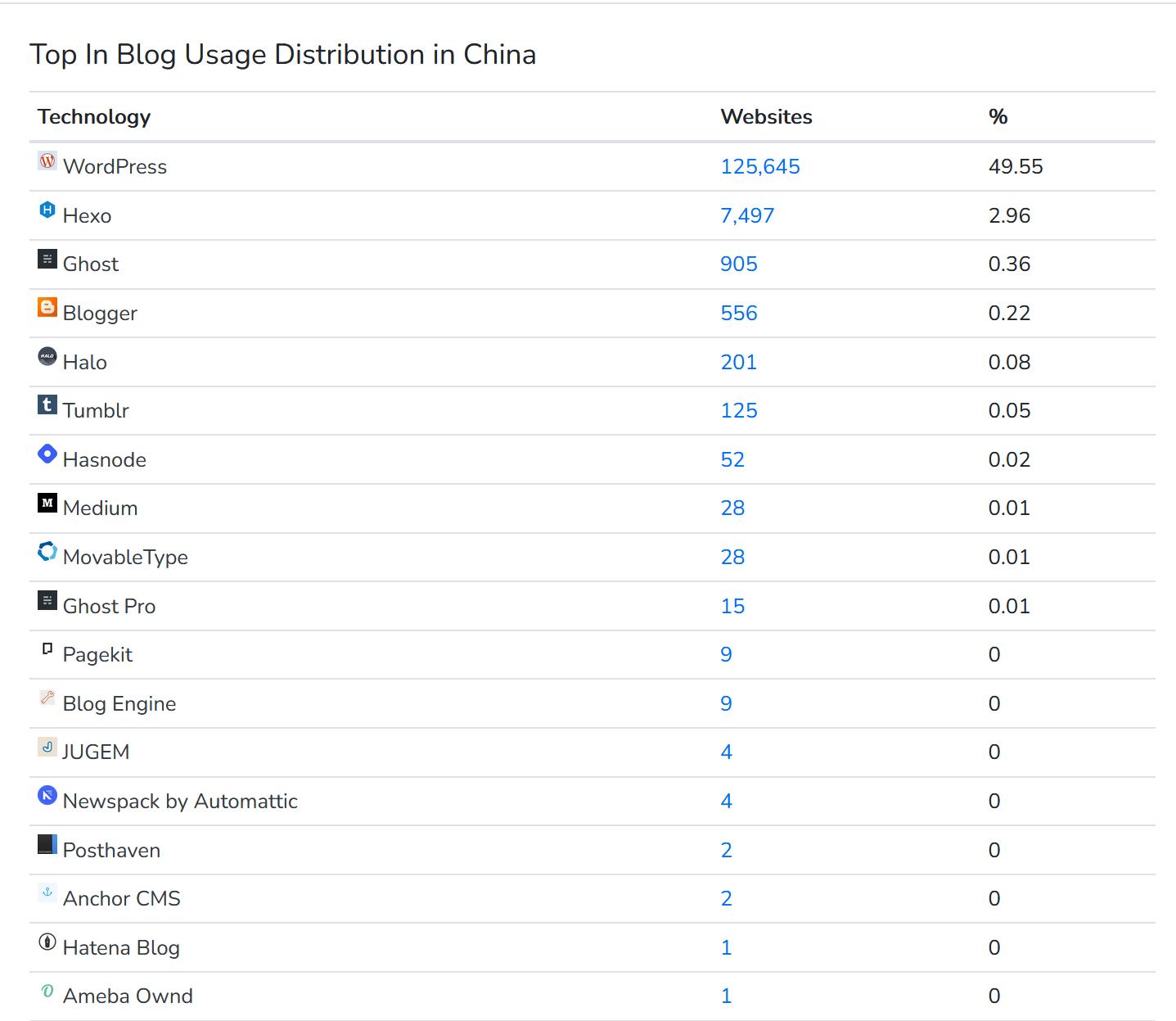
Task: Click the orange Blogger icon
Action: [x=47, y=307]
